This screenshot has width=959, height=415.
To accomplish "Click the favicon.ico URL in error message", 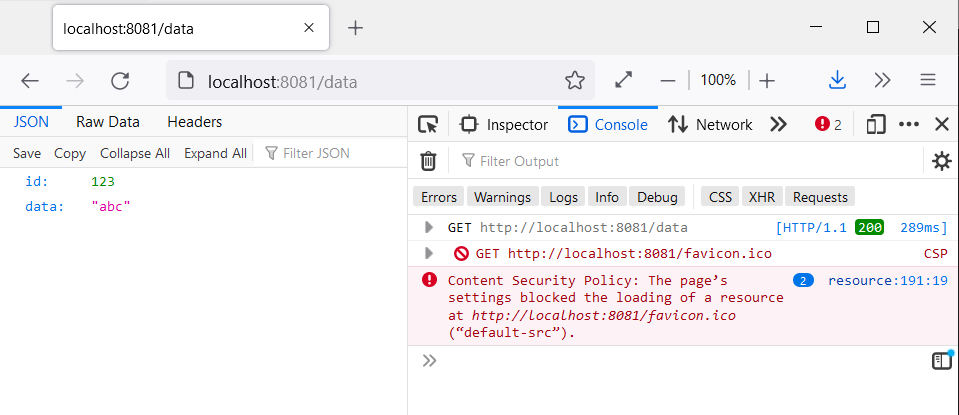I will point(604,315).
